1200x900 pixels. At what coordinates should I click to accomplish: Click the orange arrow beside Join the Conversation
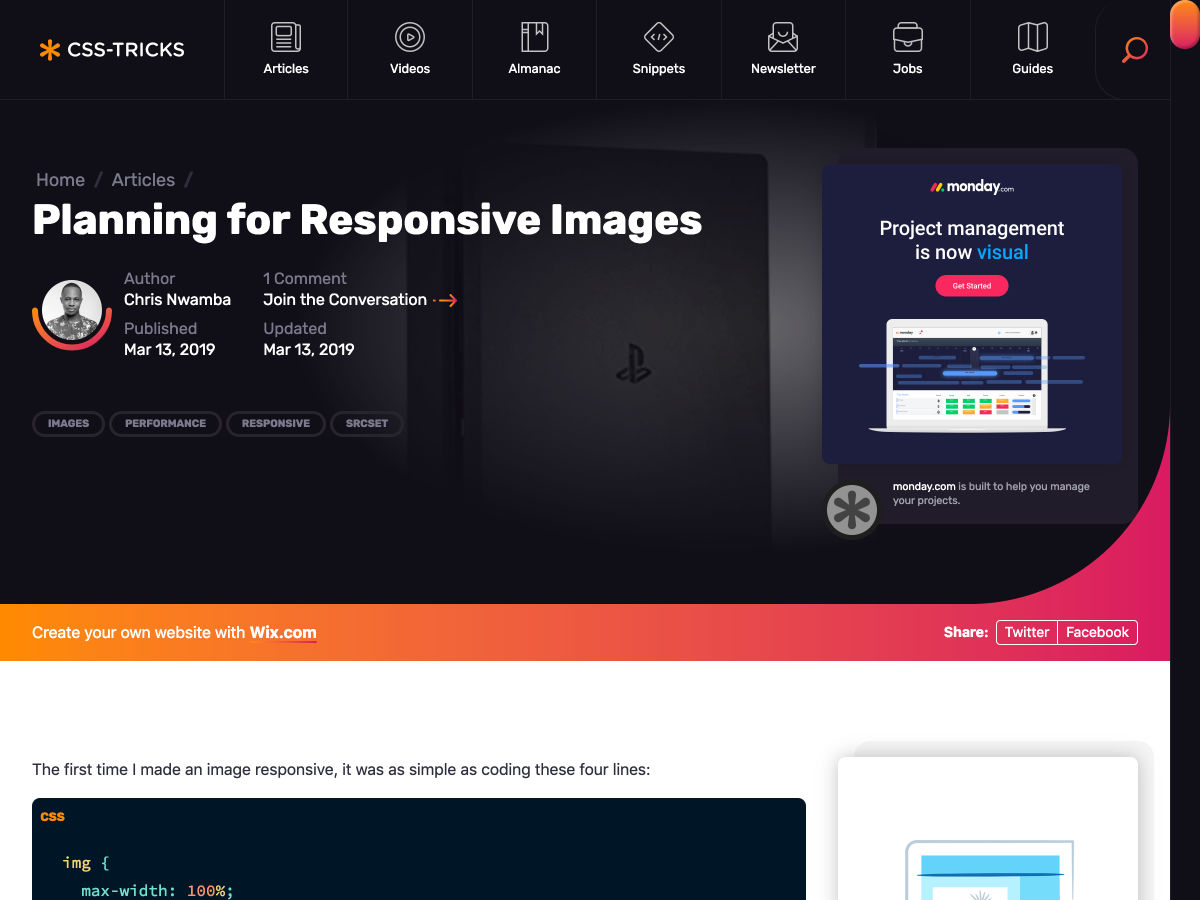[x=446, y=300]
